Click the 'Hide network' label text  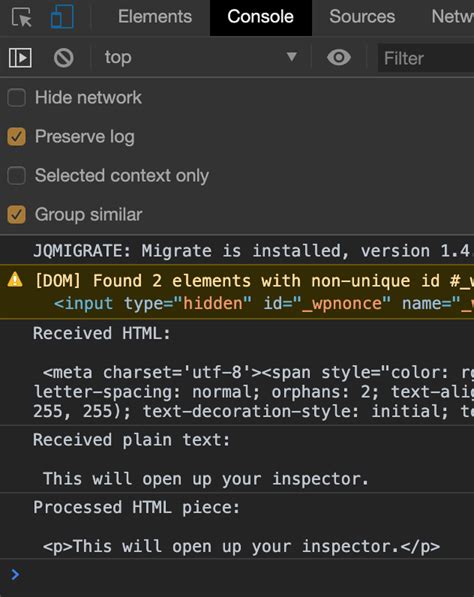88,97
